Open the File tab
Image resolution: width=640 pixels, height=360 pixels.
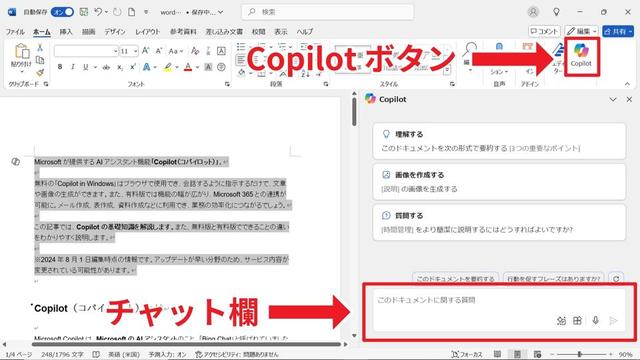pos(15,31)
